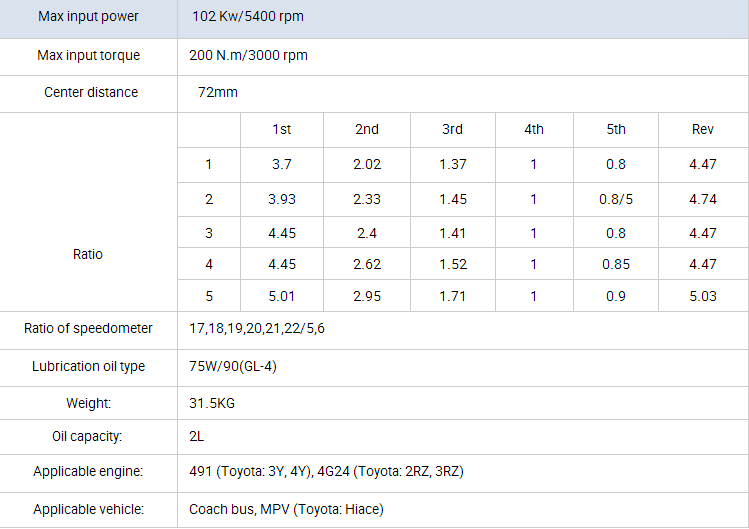Click the 1st gear column header
The image size is (749, 529).
pos(282,130)
